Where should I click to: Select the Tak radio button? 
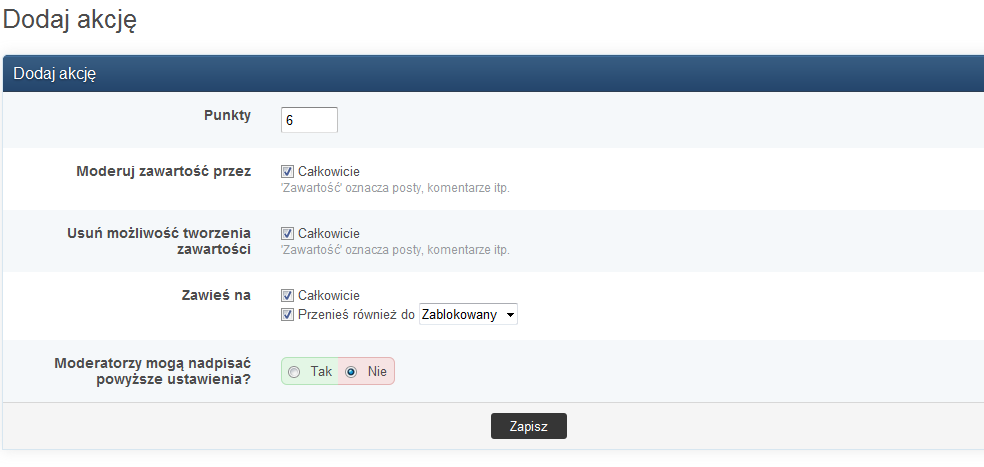click(294, 371)
